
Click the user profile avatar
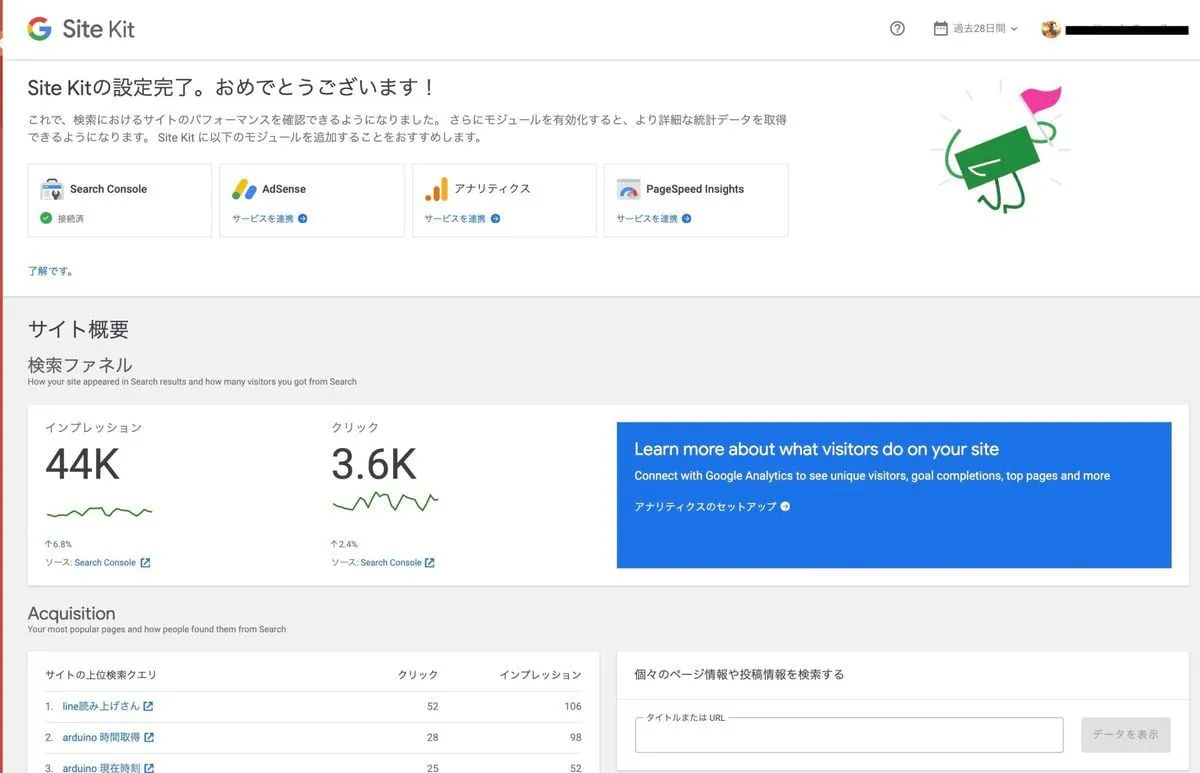[x=1050, y=29]
